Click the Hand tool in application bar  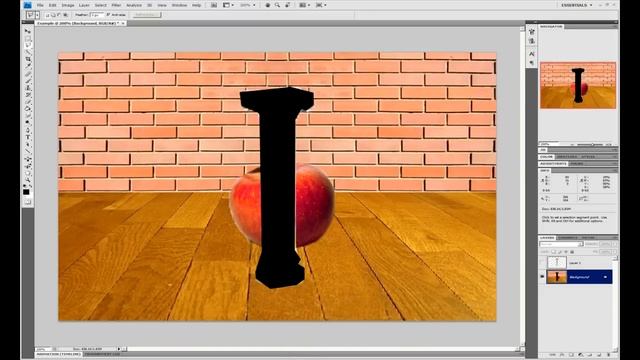pos(268,5)
